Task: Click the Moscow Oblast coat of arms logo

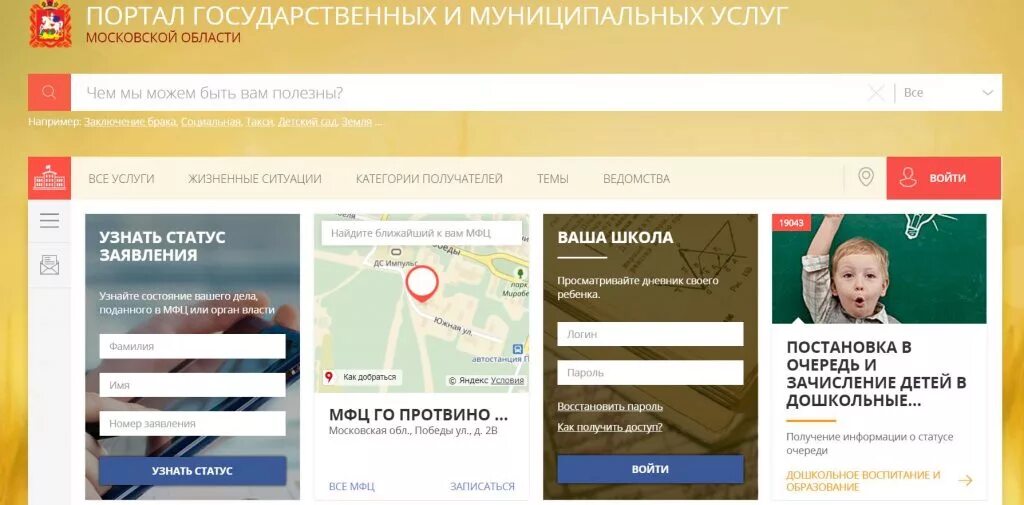Action: [x=50, y=24]
